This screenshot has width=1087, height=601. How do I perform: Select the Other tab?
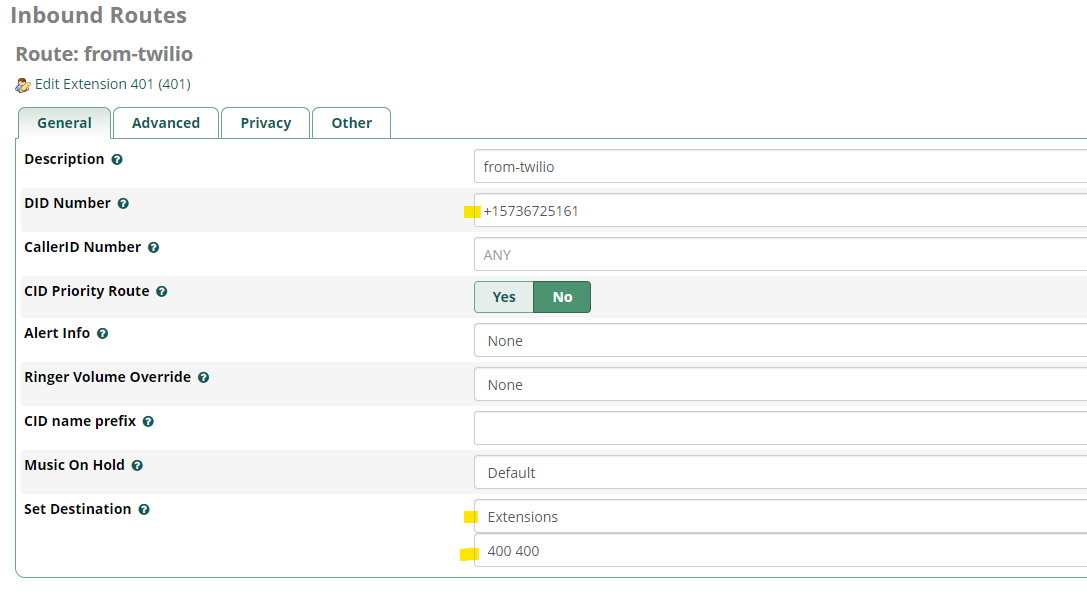point(351,122)
